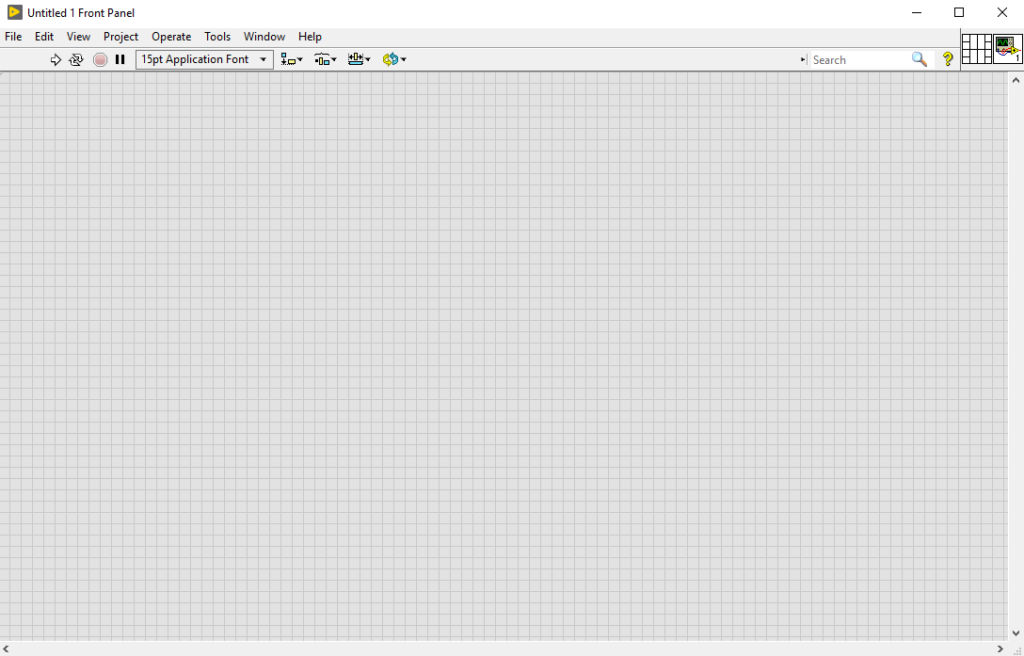Click the connector pane grid icon
1024x656 pixels.
[976, 49]
